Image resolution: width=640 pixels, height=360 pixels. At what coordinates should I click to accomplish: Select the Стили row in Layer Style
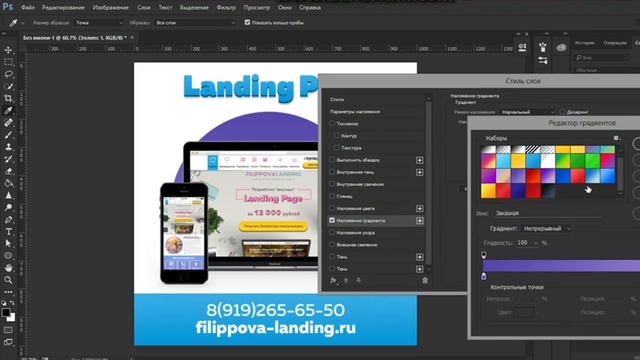[x=376, y=99]
